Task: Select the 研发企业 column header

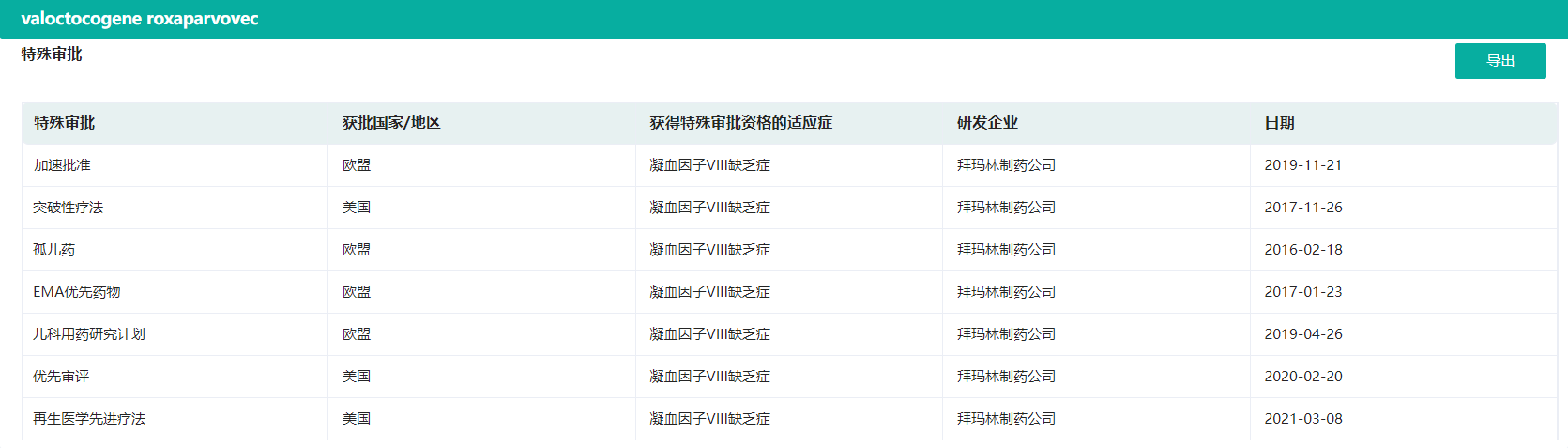Action: 987,123
